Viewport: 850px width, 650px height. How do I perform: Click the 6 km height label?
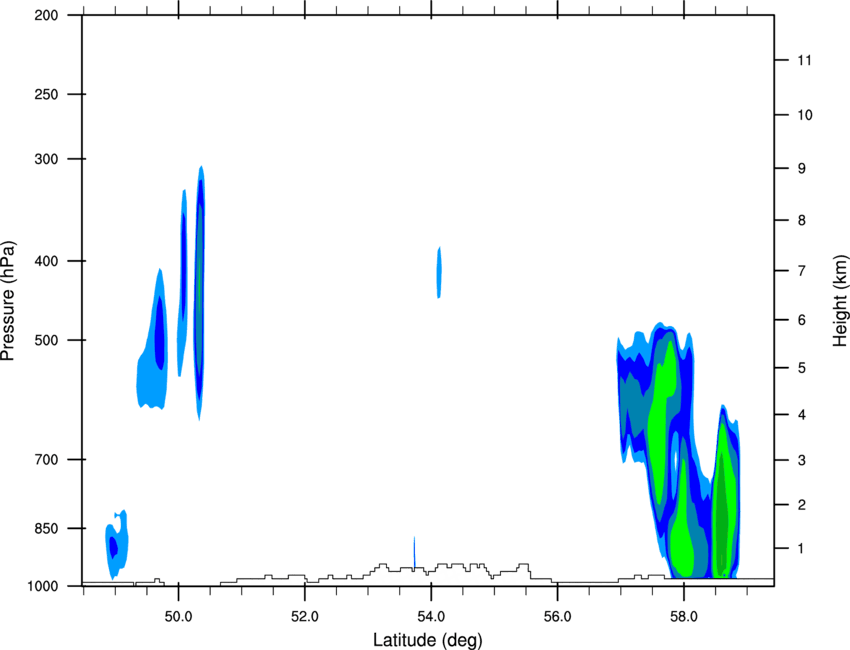pyautogui.click(x=802, y=320)
